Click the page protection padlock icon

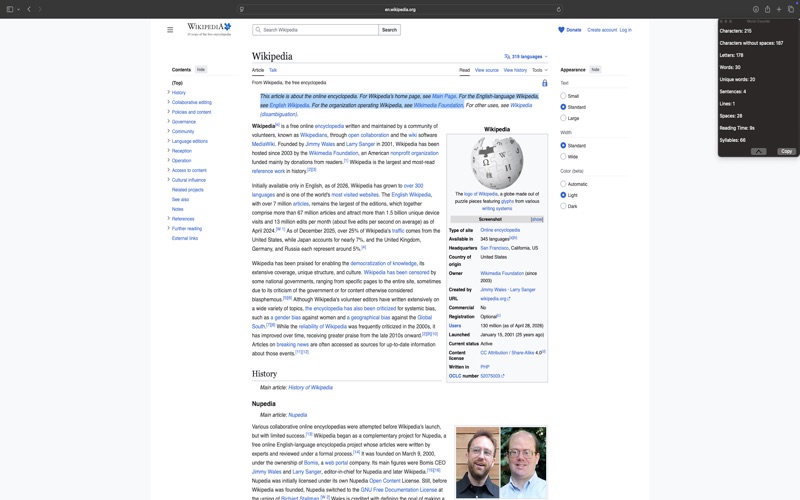pyautogui.click(x=544, y=83)
